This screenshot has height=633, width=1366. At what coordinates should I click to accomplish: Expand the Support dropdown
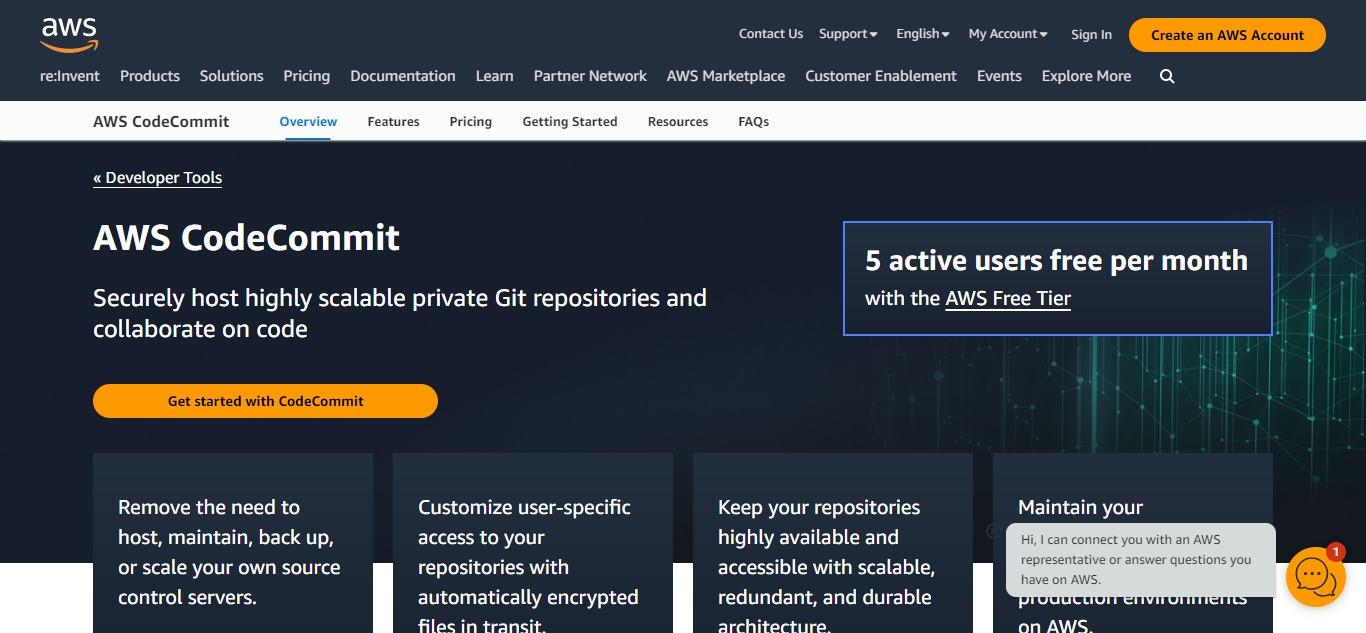(848, 34)
